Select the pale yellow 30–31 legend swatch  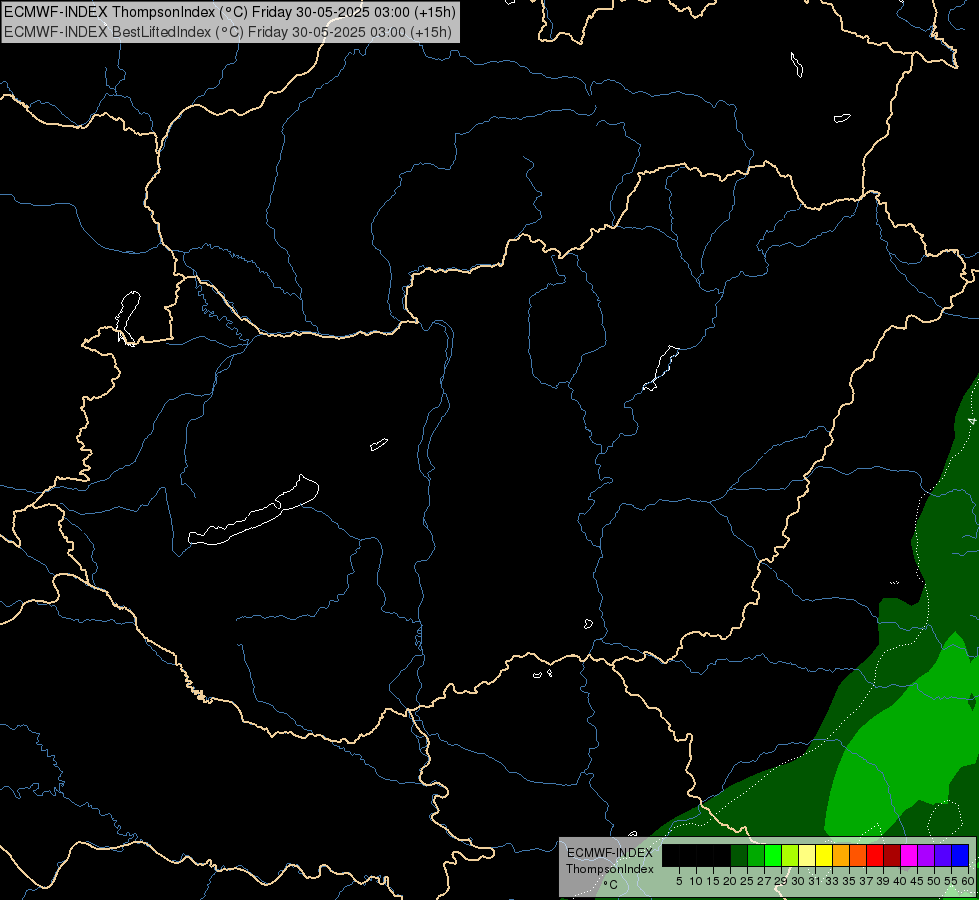pos(807,855)
